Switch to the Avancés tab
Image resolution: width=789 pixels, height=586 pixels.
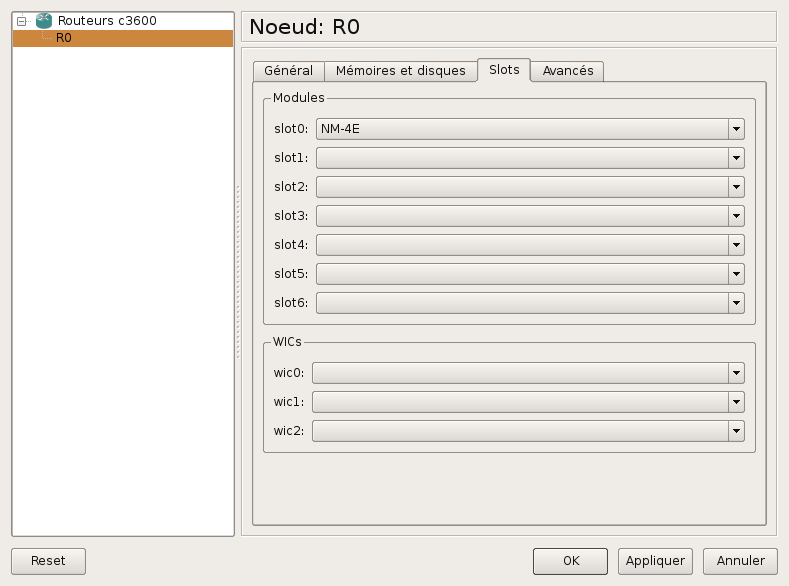coord(568,71)
